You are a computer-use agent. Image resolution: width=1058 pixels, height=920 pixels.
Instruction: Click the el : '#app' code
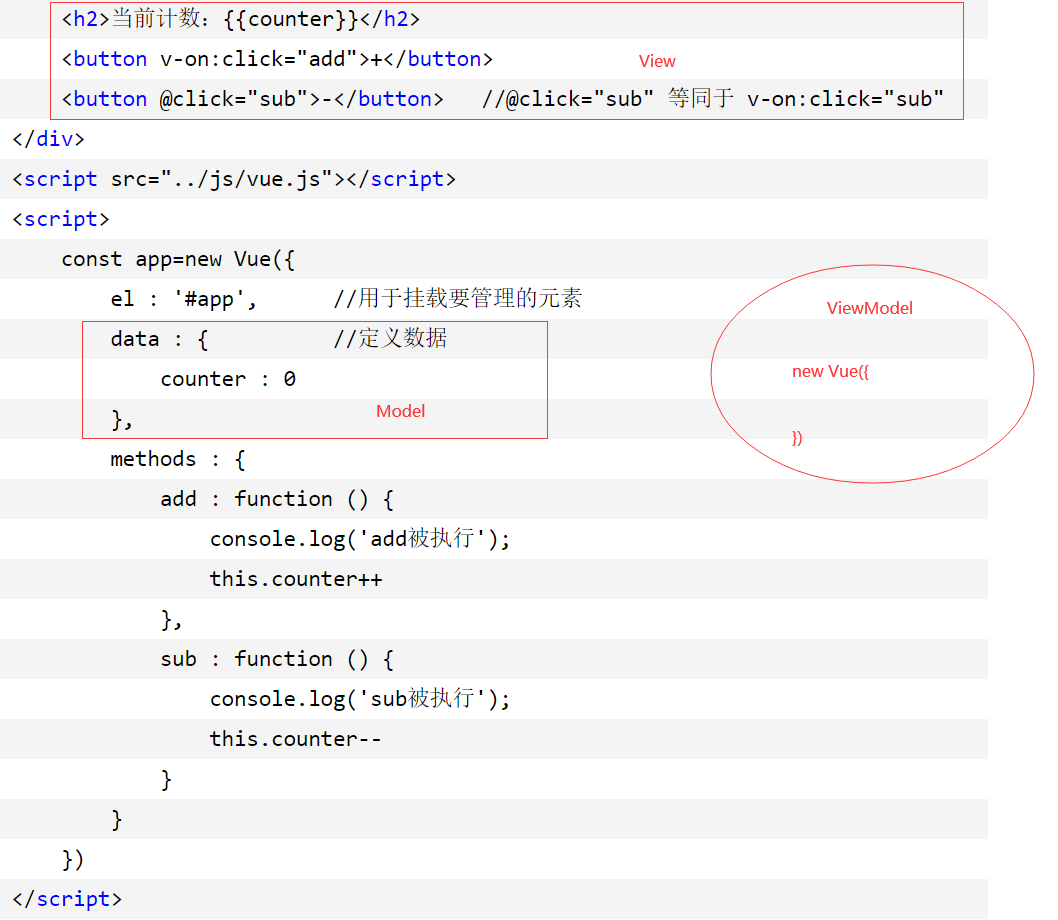coord(184,298)
